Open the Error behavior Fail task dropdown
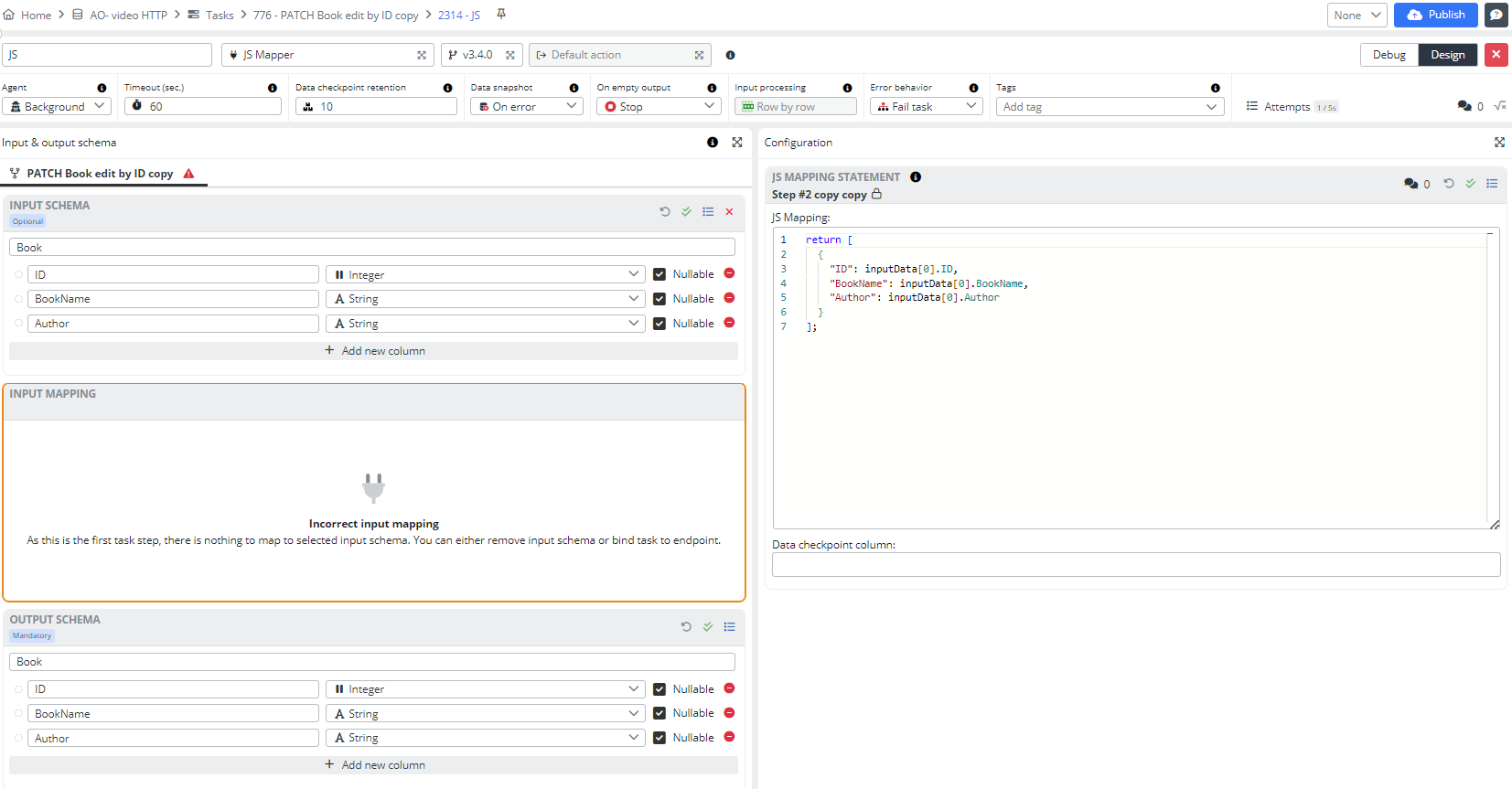 pos(926,107)
